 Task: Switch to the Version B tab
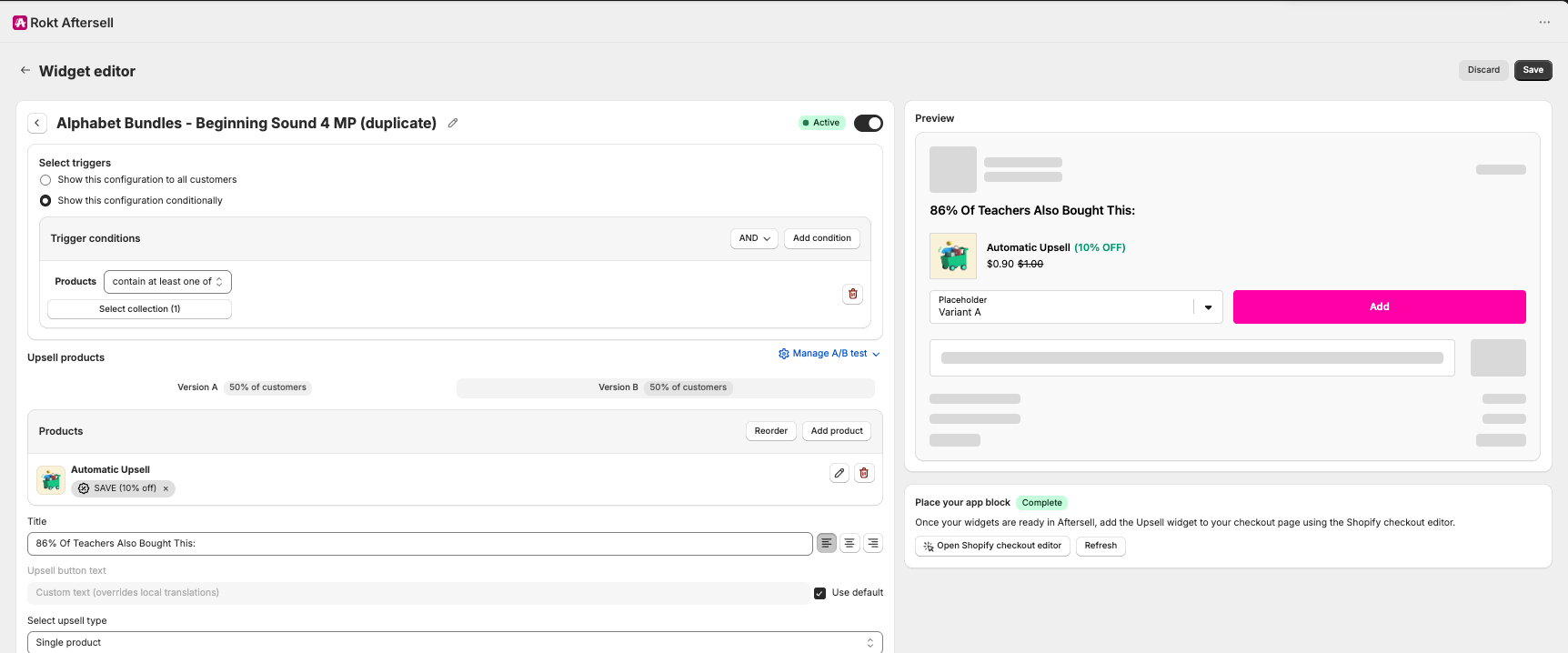click(665, 387)
